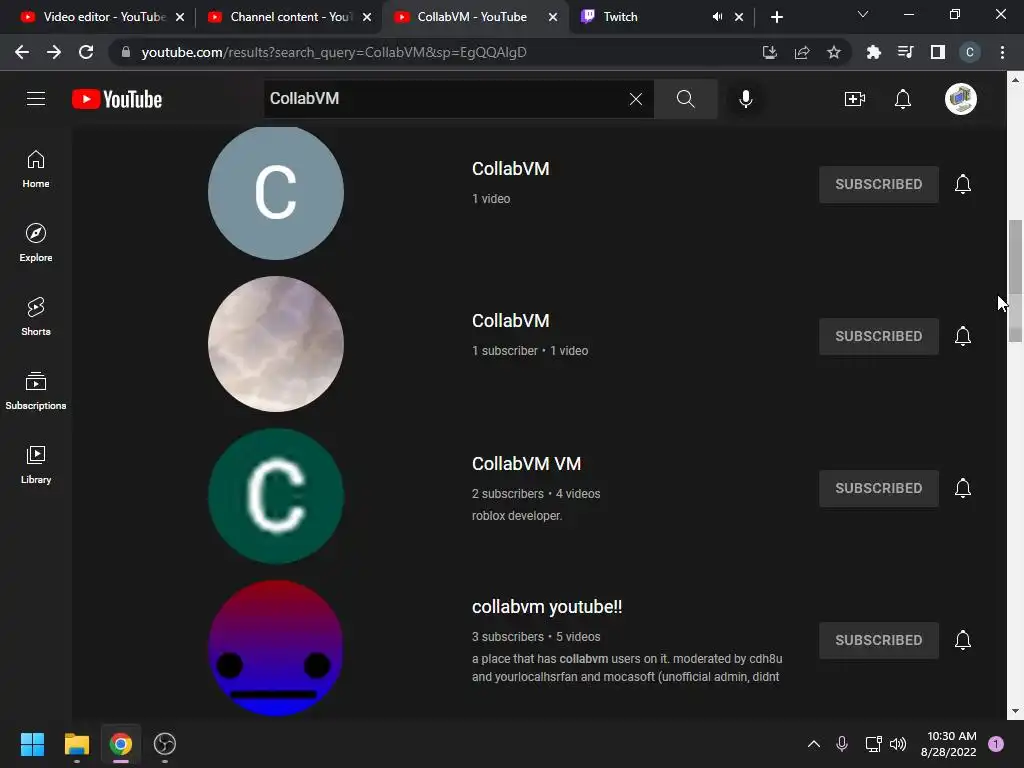Open the YouTube hamburger guide menu
Image resolution: width=1024 pixels, height=768 pixels.
coord(36,99)
